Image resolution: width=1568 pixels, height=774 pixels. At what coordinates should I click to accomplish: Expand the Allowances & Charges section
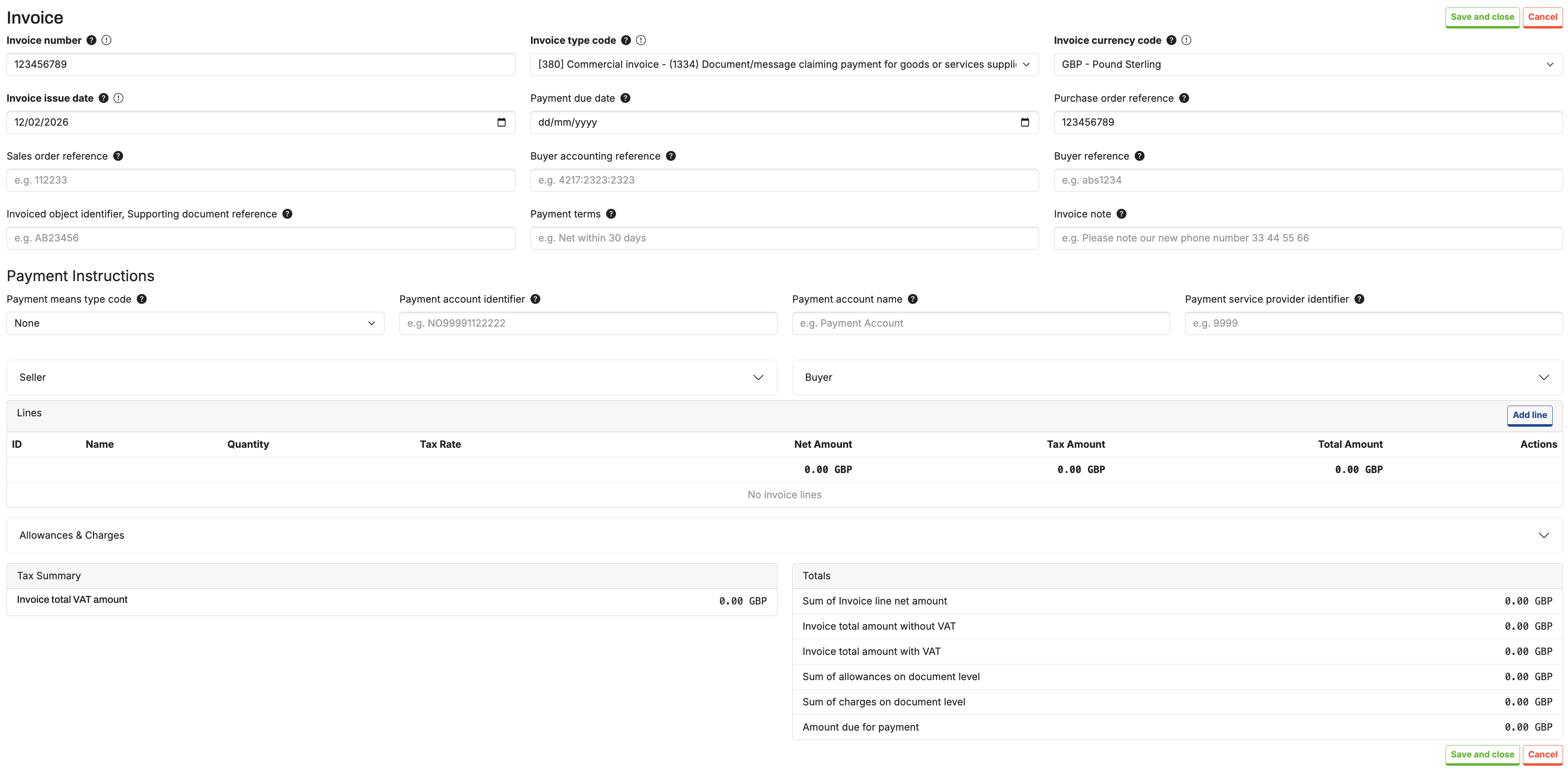coord(784,535)
